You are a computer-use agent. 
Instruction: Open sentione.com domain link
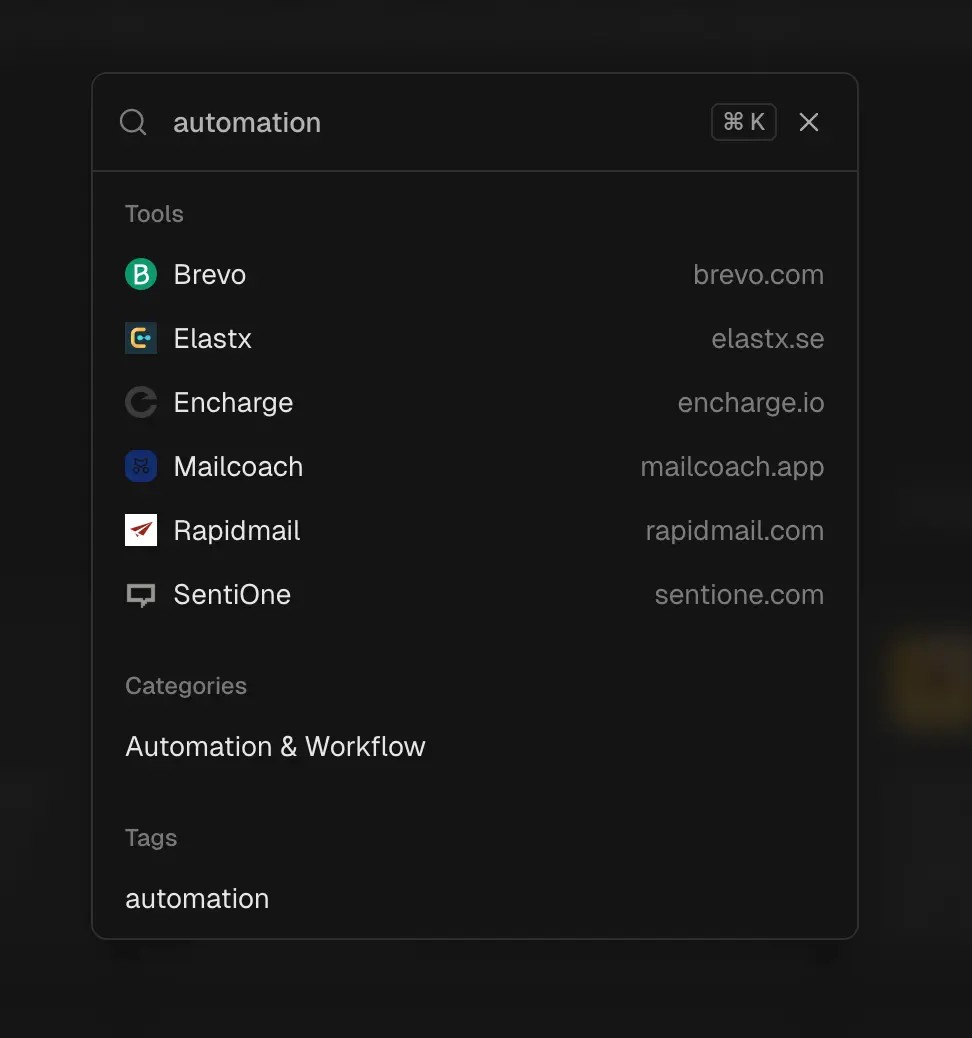(x=738, y=594)
